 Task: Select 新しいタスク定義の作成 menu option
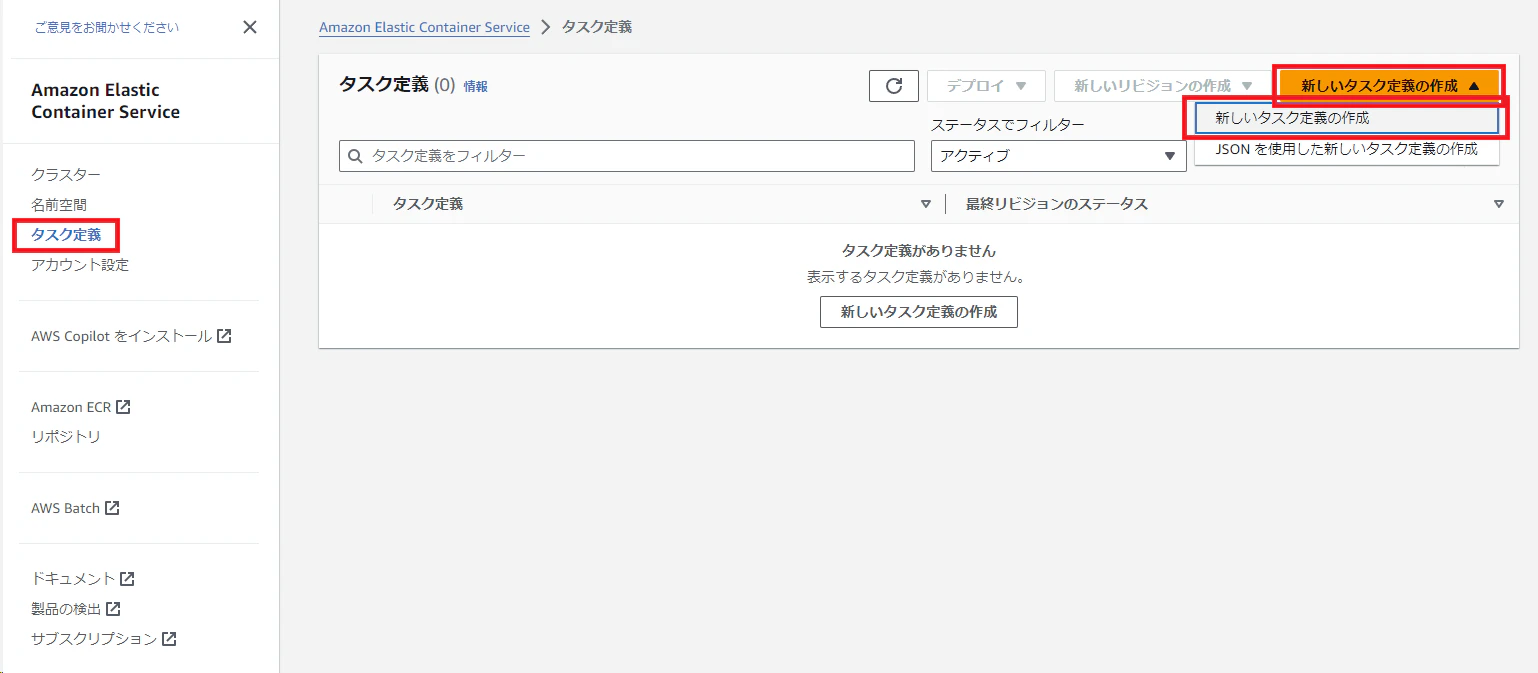[x=1347, y=118]
